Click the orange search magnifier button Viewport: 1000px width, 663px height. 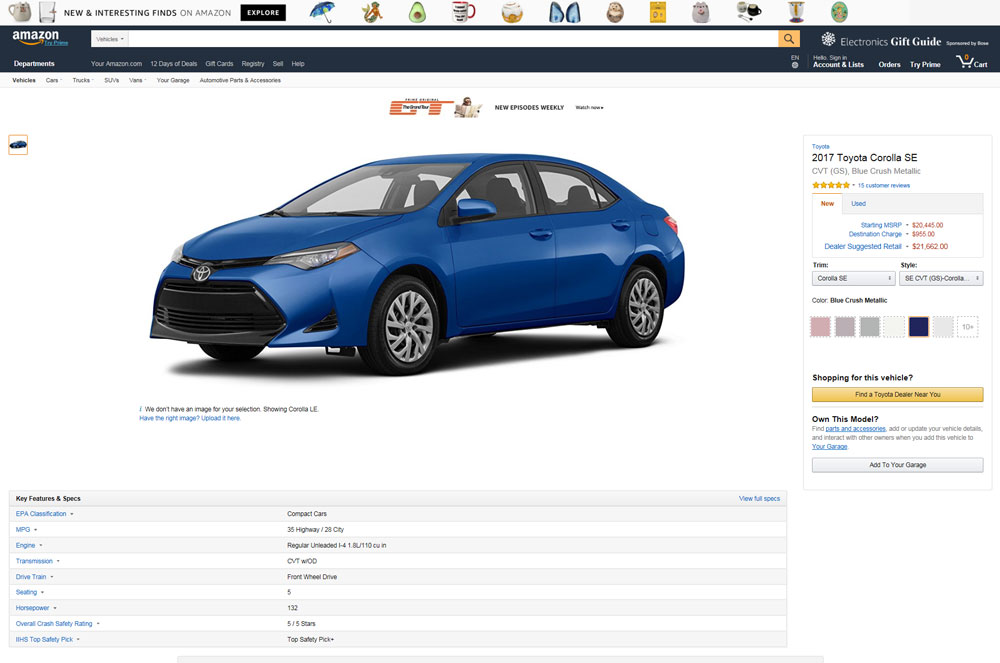tap(789, 39)
